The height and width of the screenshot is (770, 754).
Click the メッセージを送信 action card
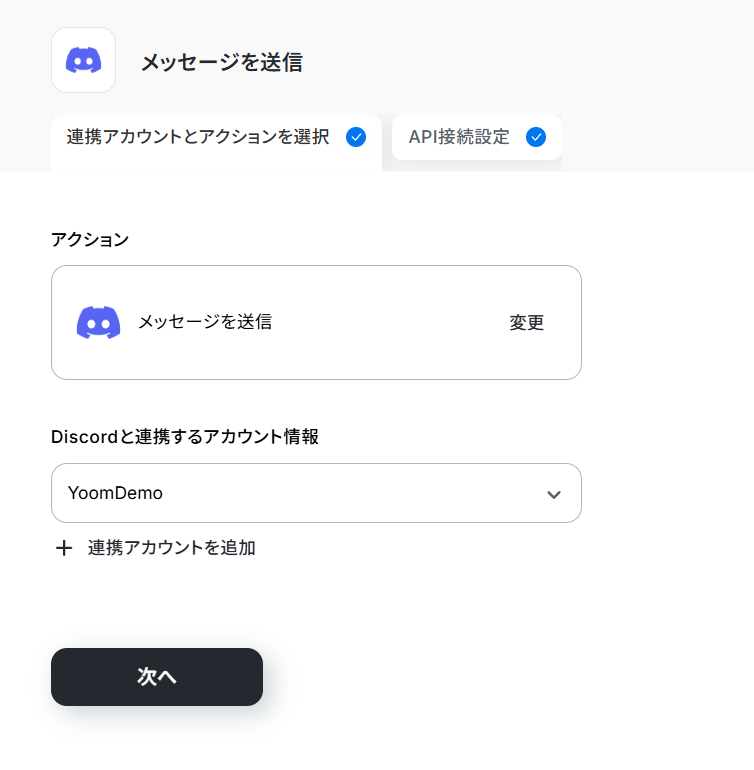[316, 323]
